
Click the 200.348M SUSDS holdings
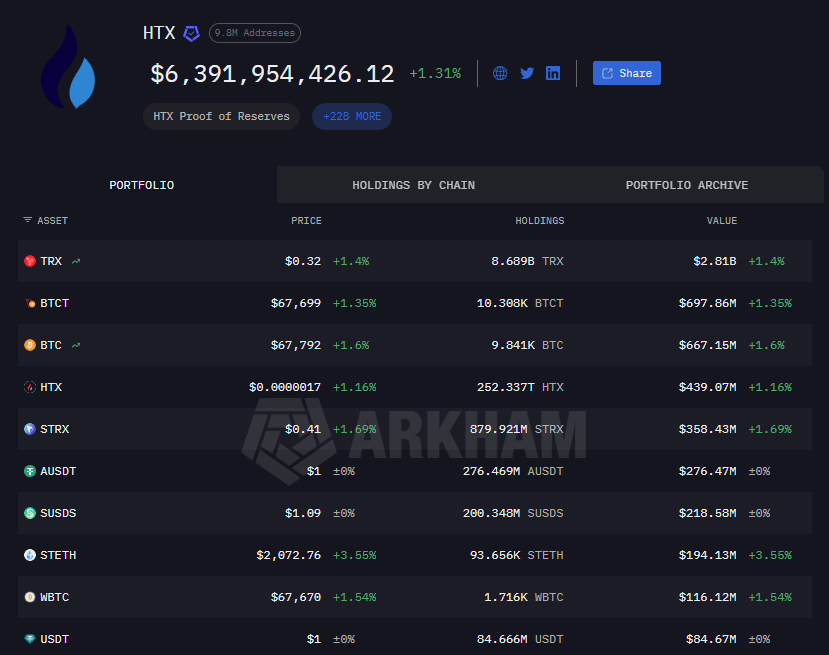(513, 513)
